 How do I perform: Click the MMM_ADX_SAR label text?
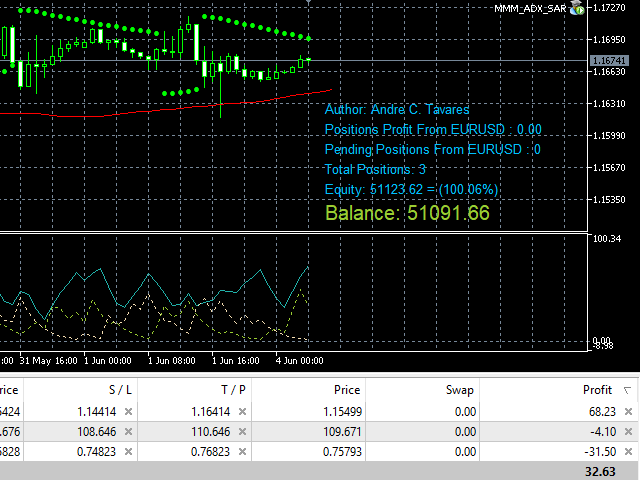tap(531, 8)
